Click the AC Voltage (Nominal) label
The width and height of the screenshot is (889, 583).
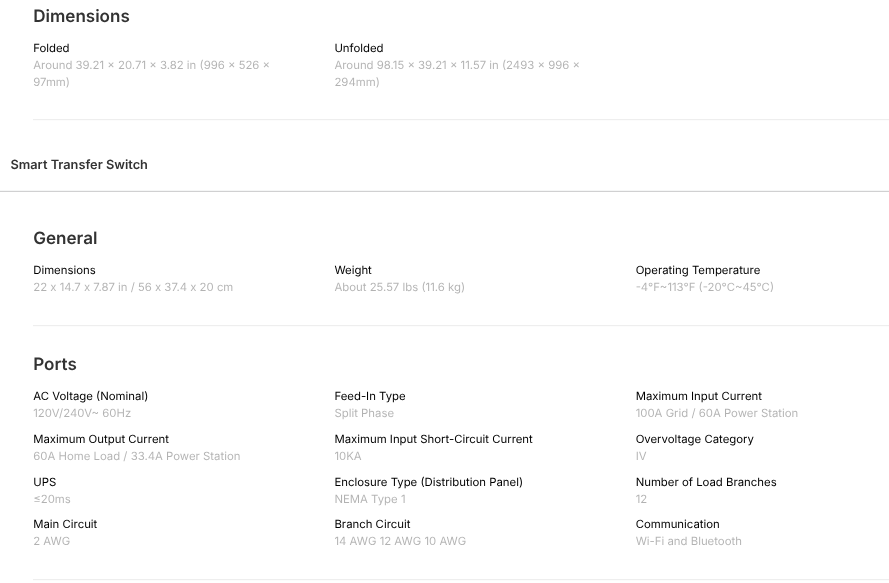pyautogui.click(x=90, y=396)
